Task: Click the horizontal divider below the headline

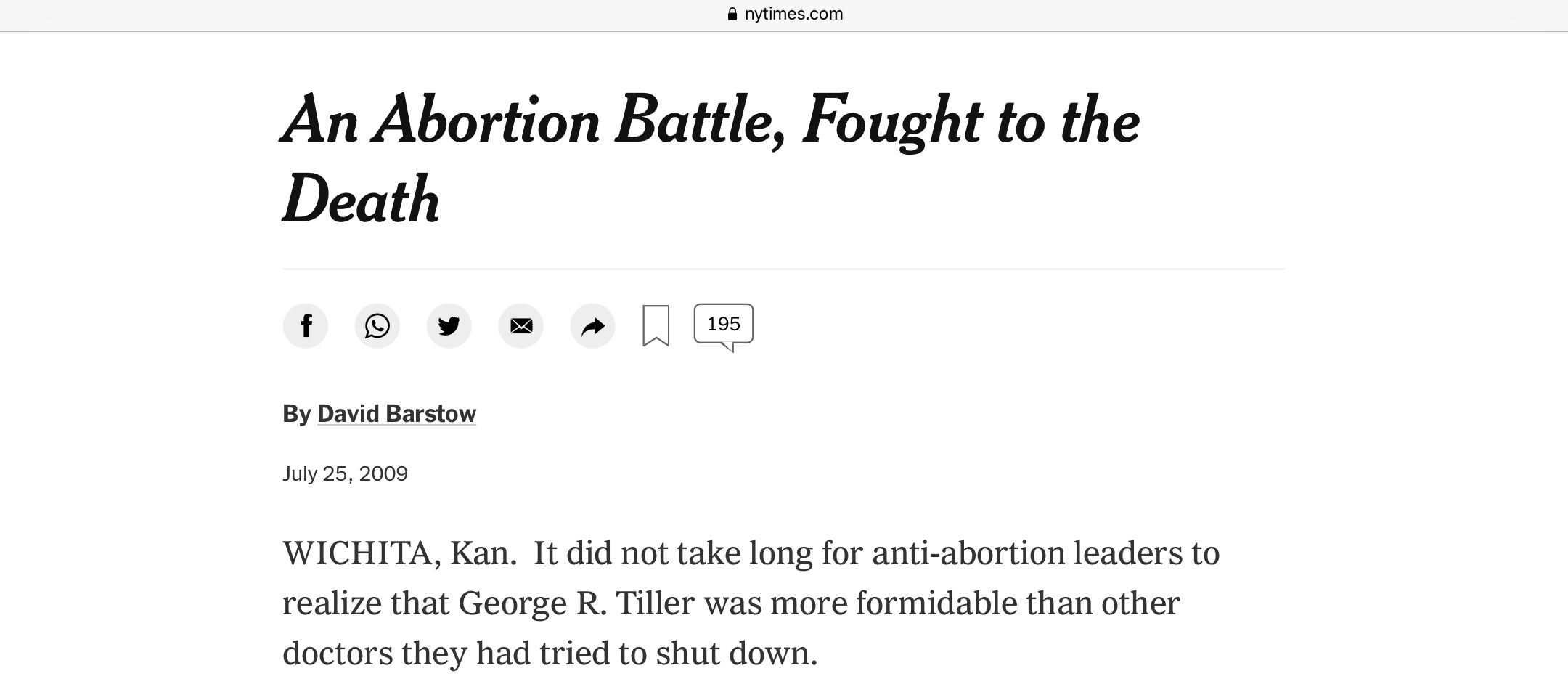Action: (783, 269)
